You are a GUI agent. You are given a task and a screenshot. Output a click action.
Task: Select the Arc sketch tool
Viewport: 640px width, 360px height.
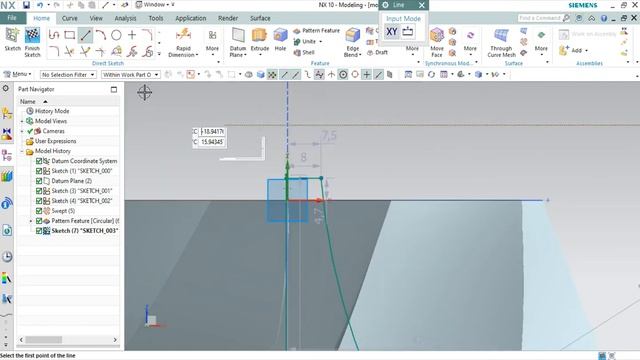(x=100, y=35)
